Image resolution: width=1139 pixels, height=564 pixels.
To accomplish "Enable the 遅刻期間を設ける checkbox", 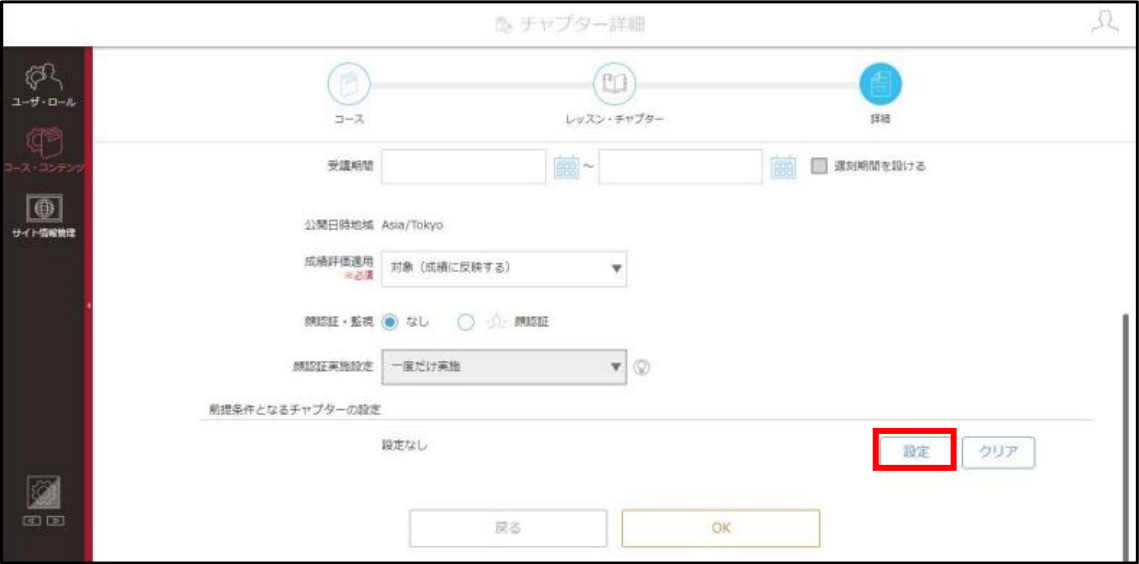I will (819, 166).
